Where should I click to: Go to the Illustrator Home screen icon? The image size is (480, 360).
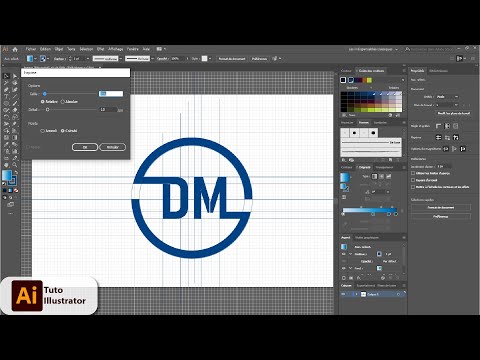[x=15, y=49]
